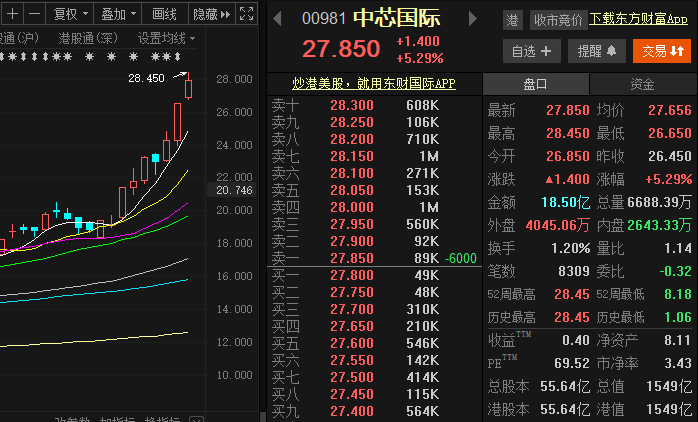Zoom in chart with plus button
The image size is (698, 422).
click(12, 14)
